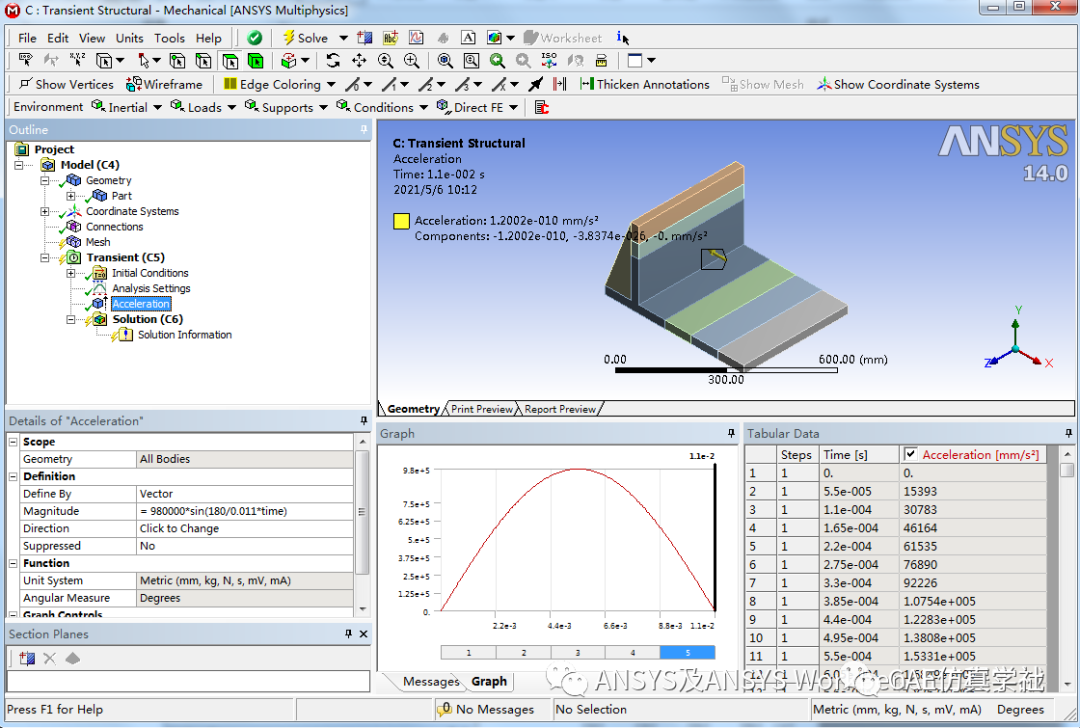
Task: Select Analysis Settings in the outline
Action: (x=151, y=289)
